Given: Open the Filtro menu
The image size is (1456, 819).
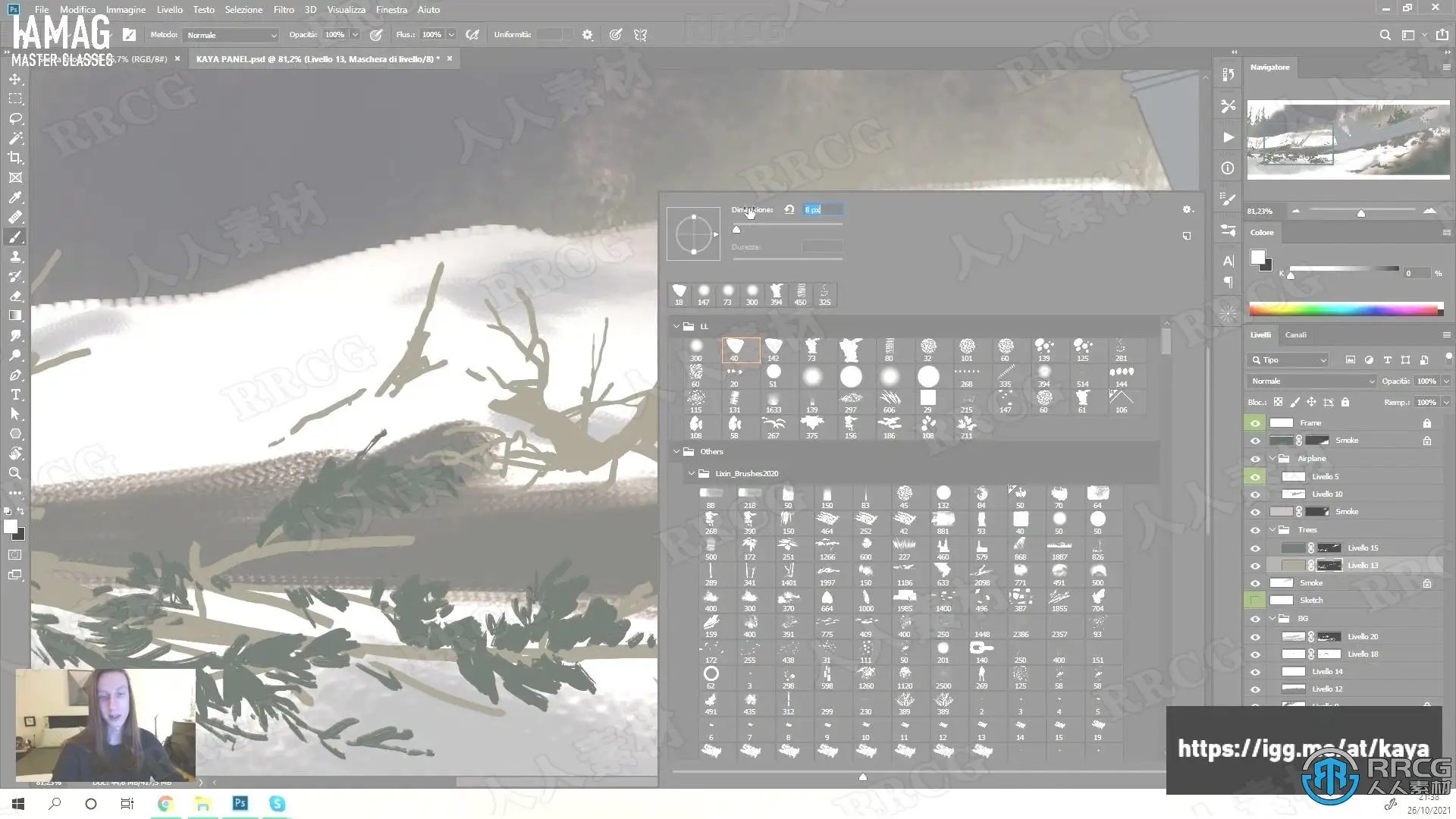Looking at the screenshot, I should coord(284,10).
